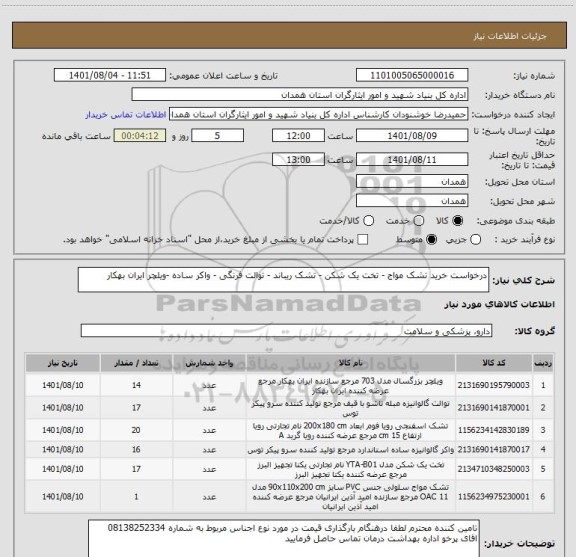Click the days remaining field showing 5
The height and width of the screenshot is (557, 576).
(217, 136)
